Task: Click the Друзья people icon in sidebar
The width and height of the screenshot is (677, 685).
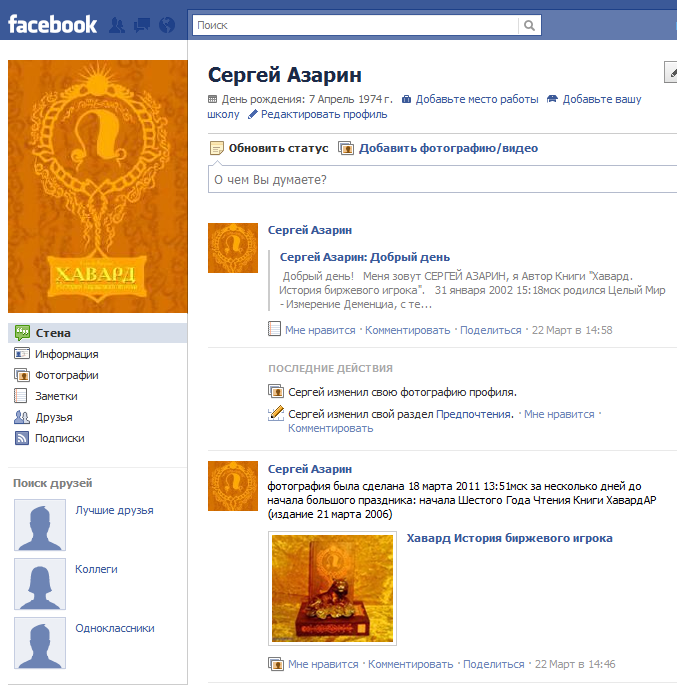Action: 22,417
